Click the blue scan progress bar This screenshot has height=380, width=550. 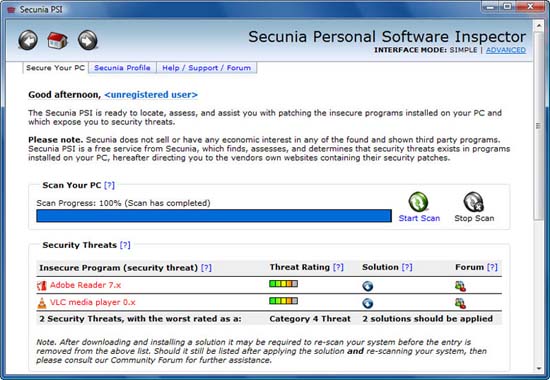(214, 216)
